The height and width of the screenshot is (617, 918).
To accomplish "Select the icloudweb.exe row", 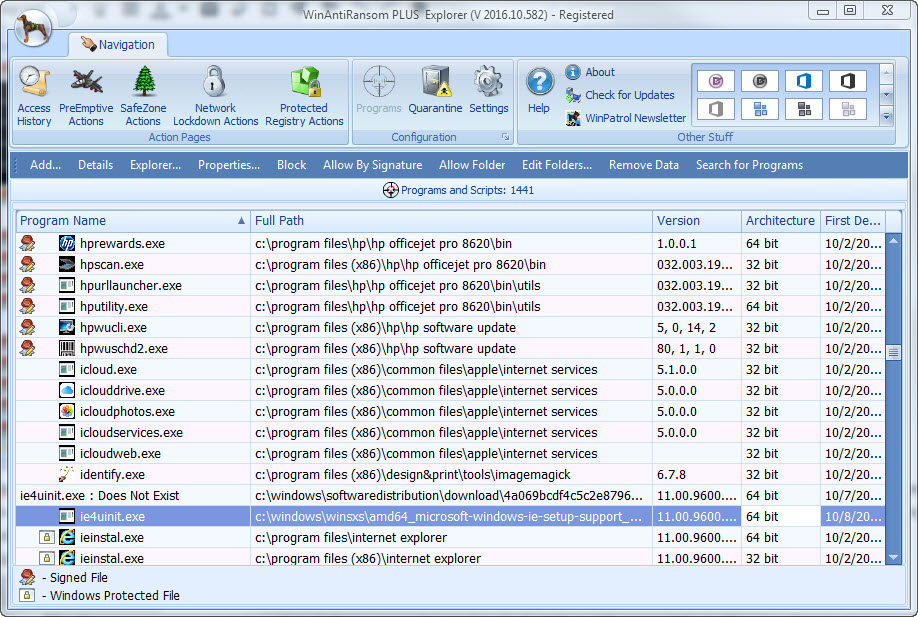I will tap(450, 453).
